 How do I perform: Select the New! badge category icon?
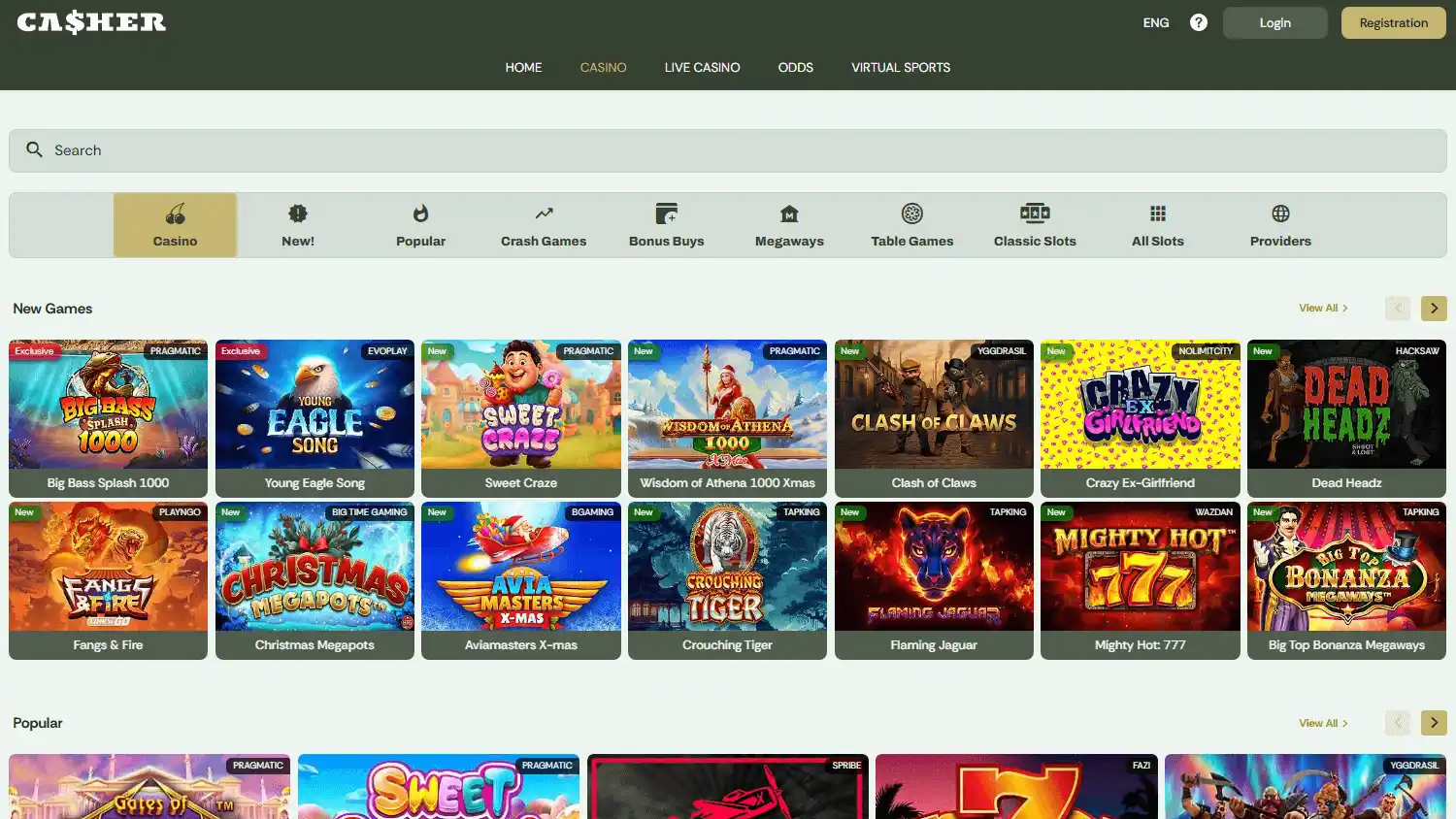click(298, 213)
